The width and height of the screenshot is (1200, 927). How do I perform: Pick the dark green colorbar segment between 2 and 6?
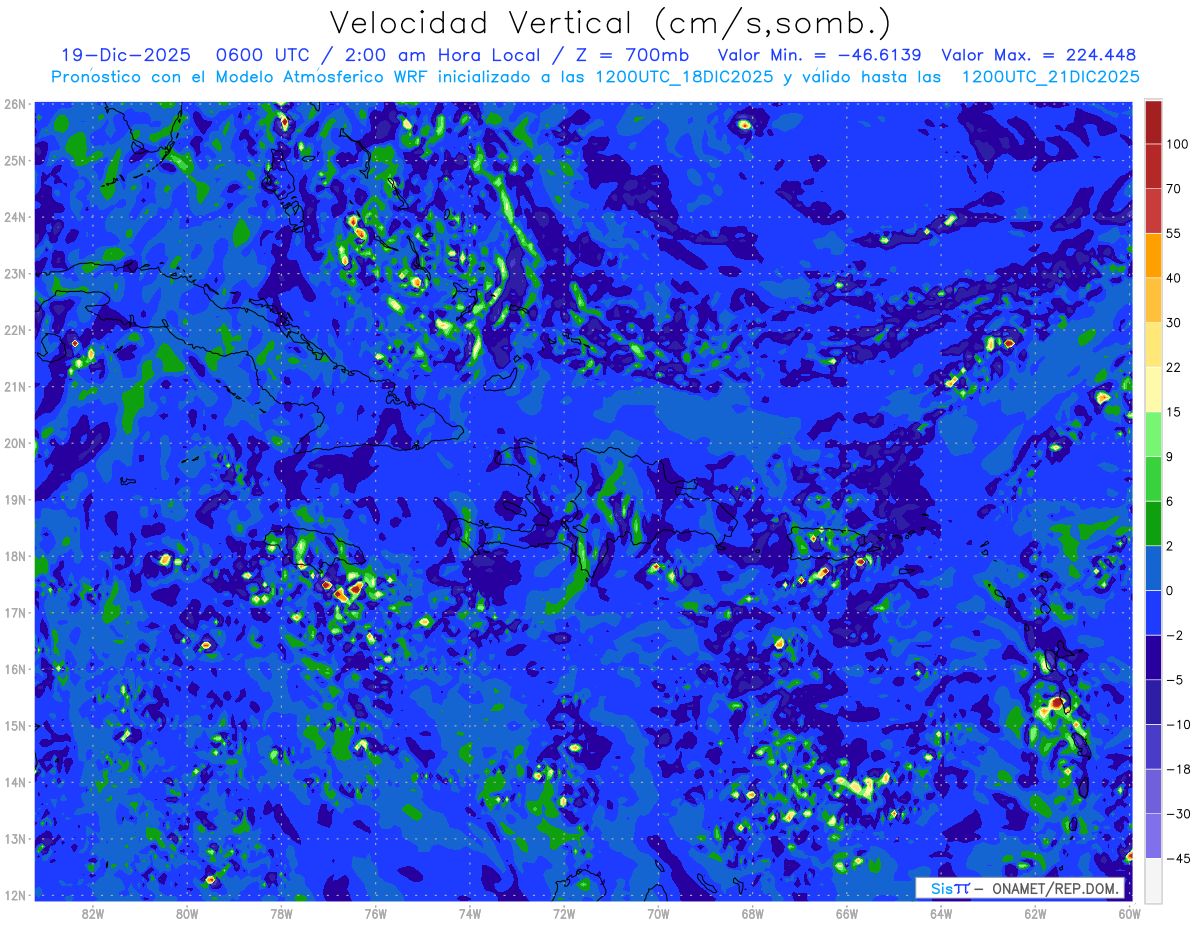tap(1153, 523)
